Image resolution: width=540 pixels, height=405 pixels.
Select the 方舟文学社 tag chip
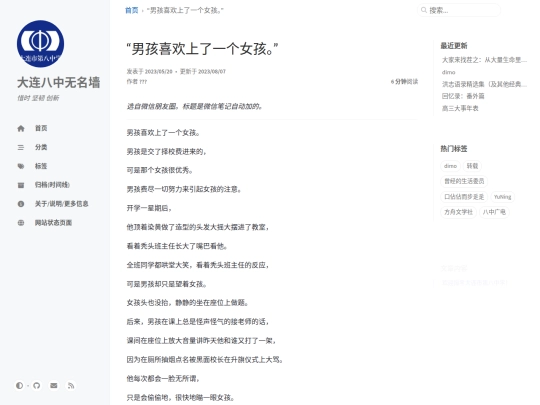458,212
